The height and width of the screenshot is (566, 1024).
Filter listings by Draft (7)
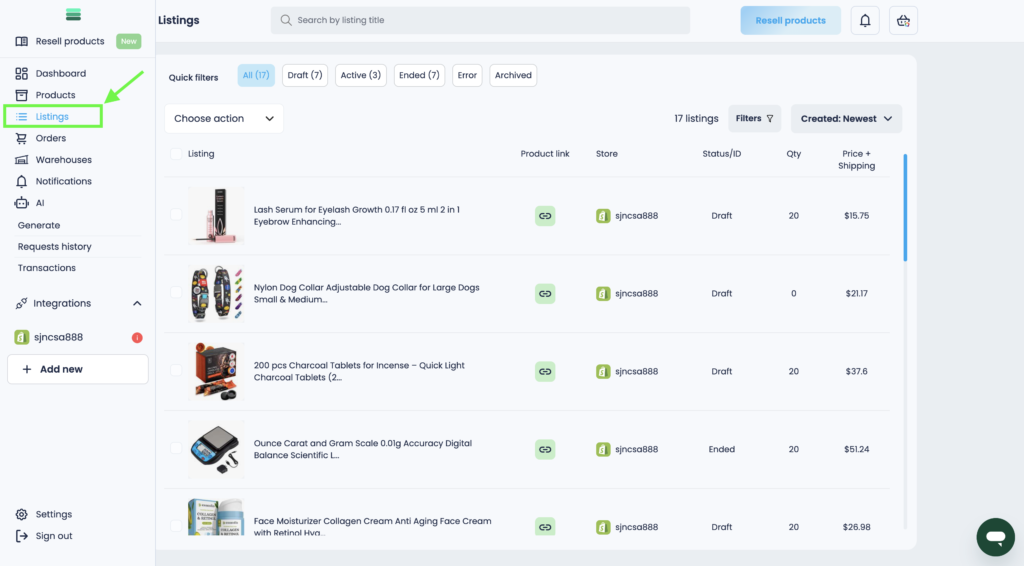click(304, 76)
